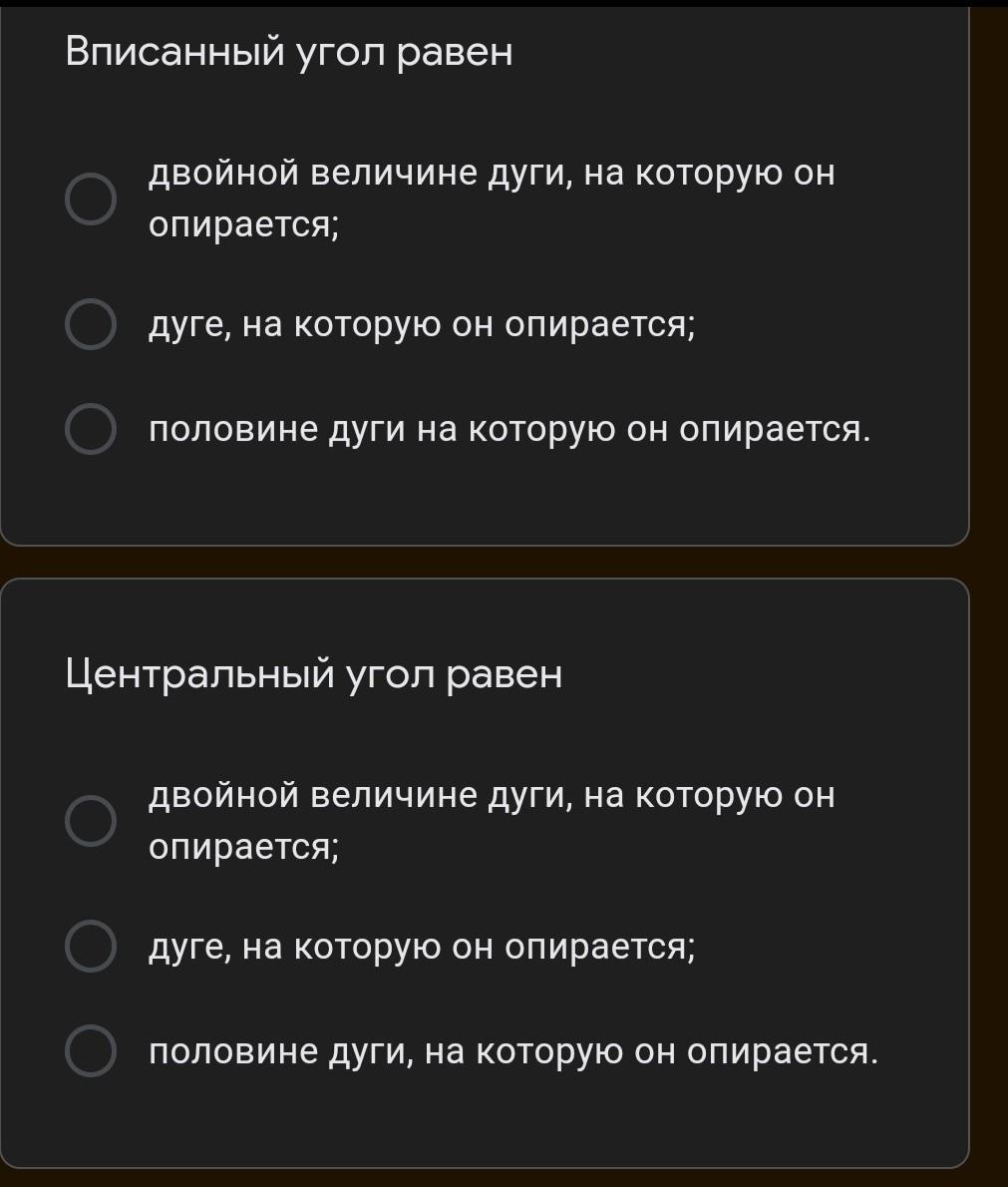
Task: Choose last radio circle in Центральный угол question
Action: [91, 1050]
